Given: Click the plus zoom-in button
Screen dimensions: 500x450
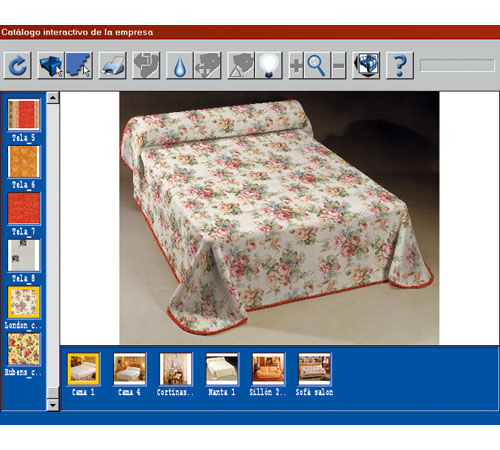Looking at the screenshot, I should click(296, 65).
